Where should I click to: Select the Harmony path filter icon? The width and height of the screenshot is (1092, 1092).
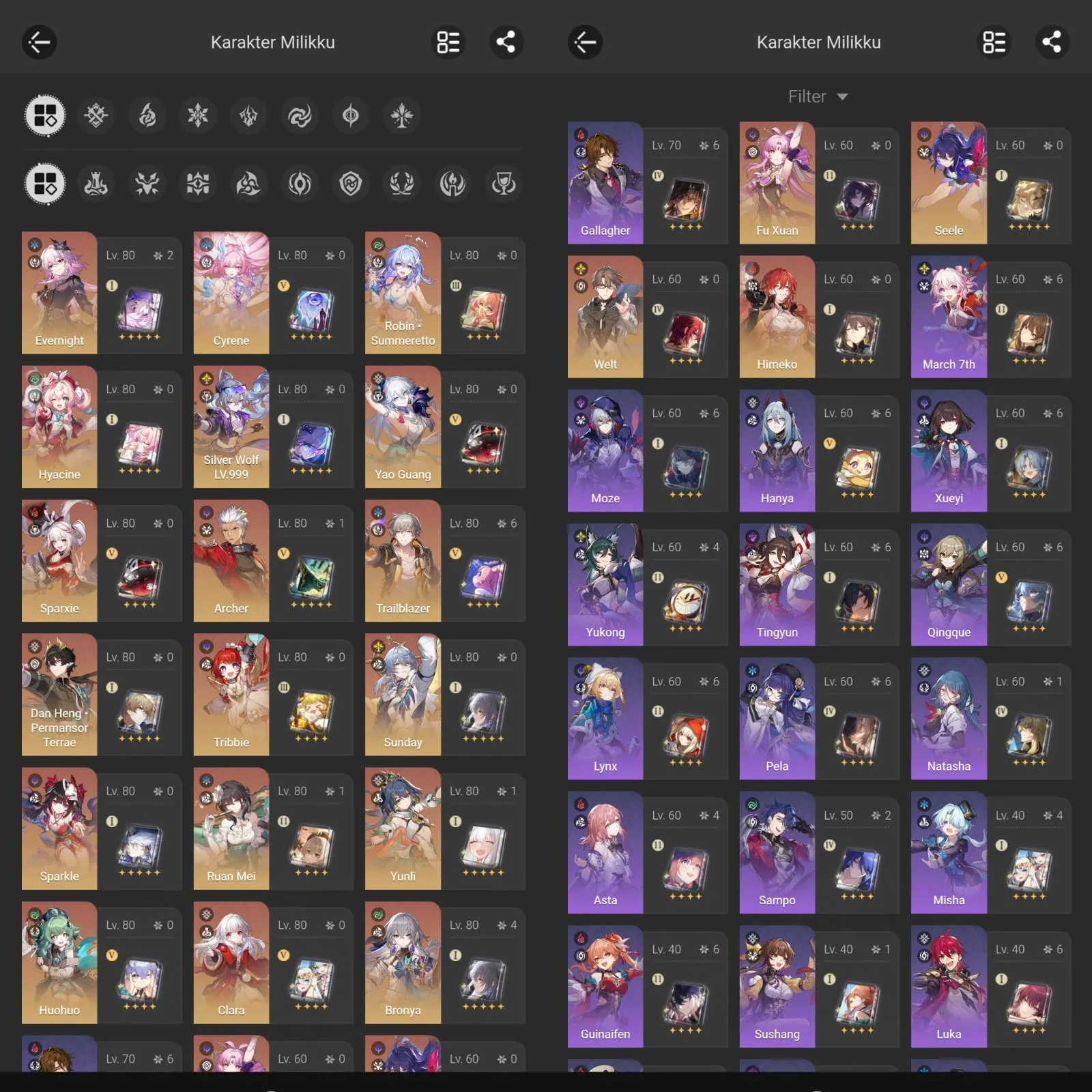(248, 184)
